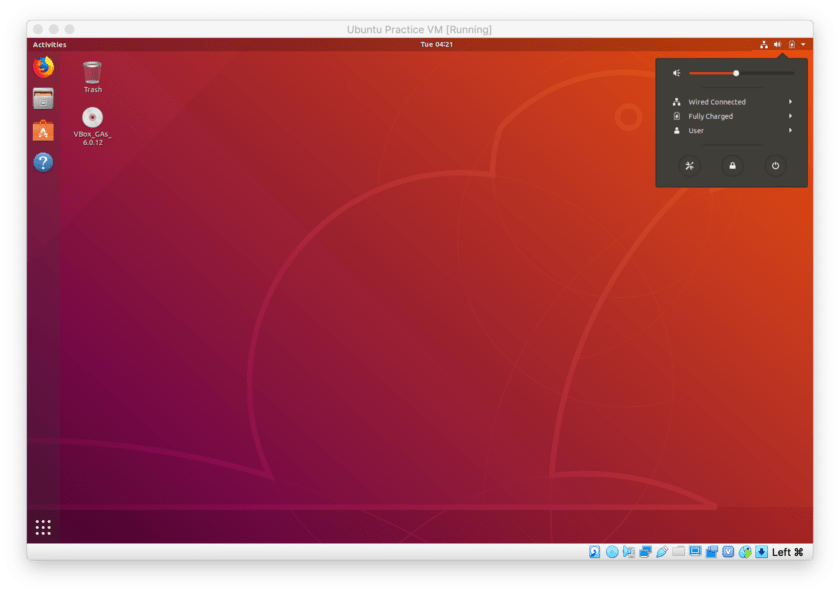Screen dimensions: 840x593
Task: Toggle the system menu dropdown arrow
Action: click(x=803, y=44)
